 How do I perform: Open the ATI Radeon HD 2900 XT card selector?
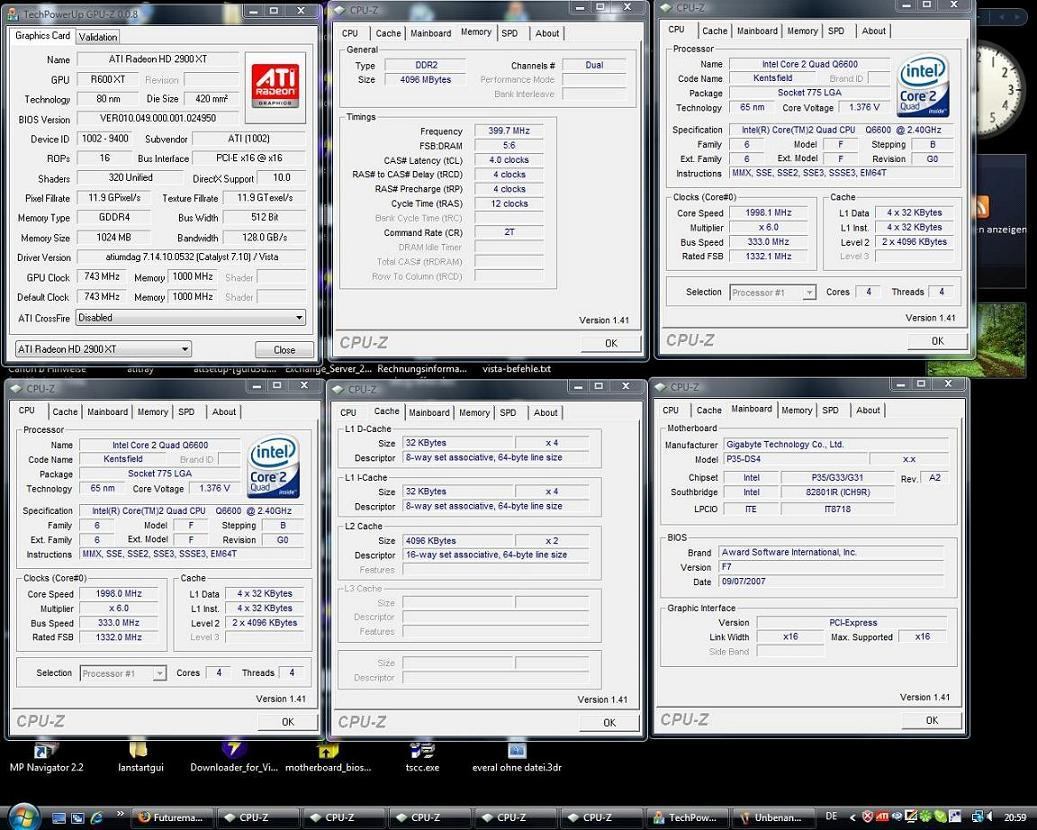[103, 349]
